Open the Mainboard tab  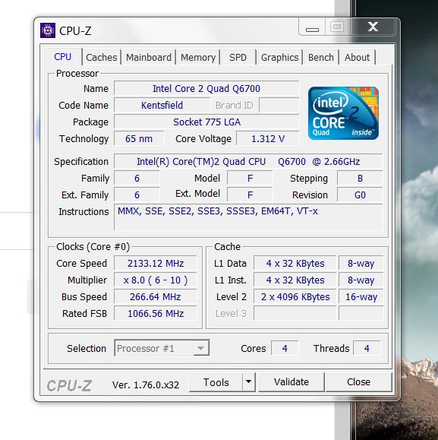click(149, 57)
